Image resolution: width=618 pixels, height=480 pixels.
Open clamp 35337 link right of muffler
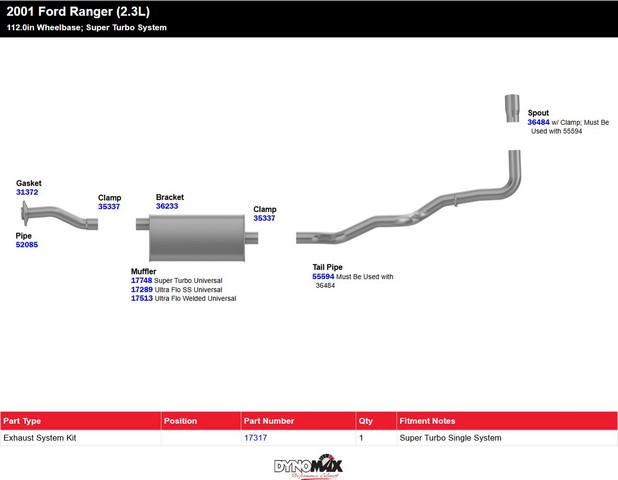(264, 218)
